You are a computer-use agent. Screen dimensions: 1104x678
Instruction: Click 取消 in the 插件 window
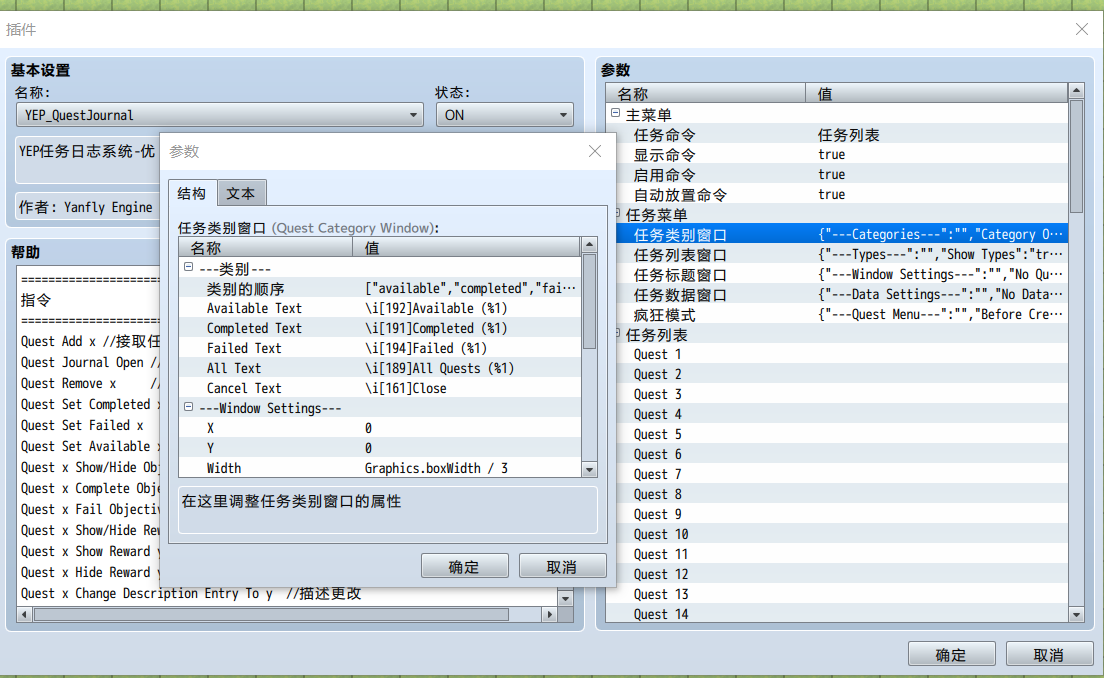pos(1049,654)
